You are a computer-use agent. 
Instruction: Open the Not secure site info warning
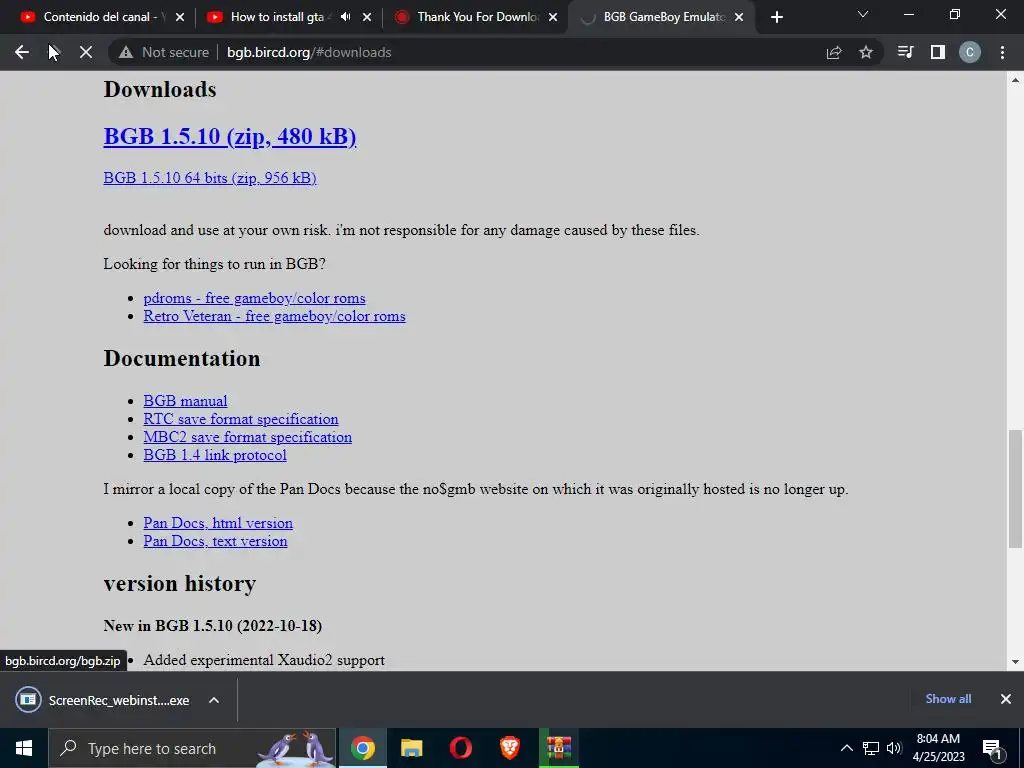[164, 52]
